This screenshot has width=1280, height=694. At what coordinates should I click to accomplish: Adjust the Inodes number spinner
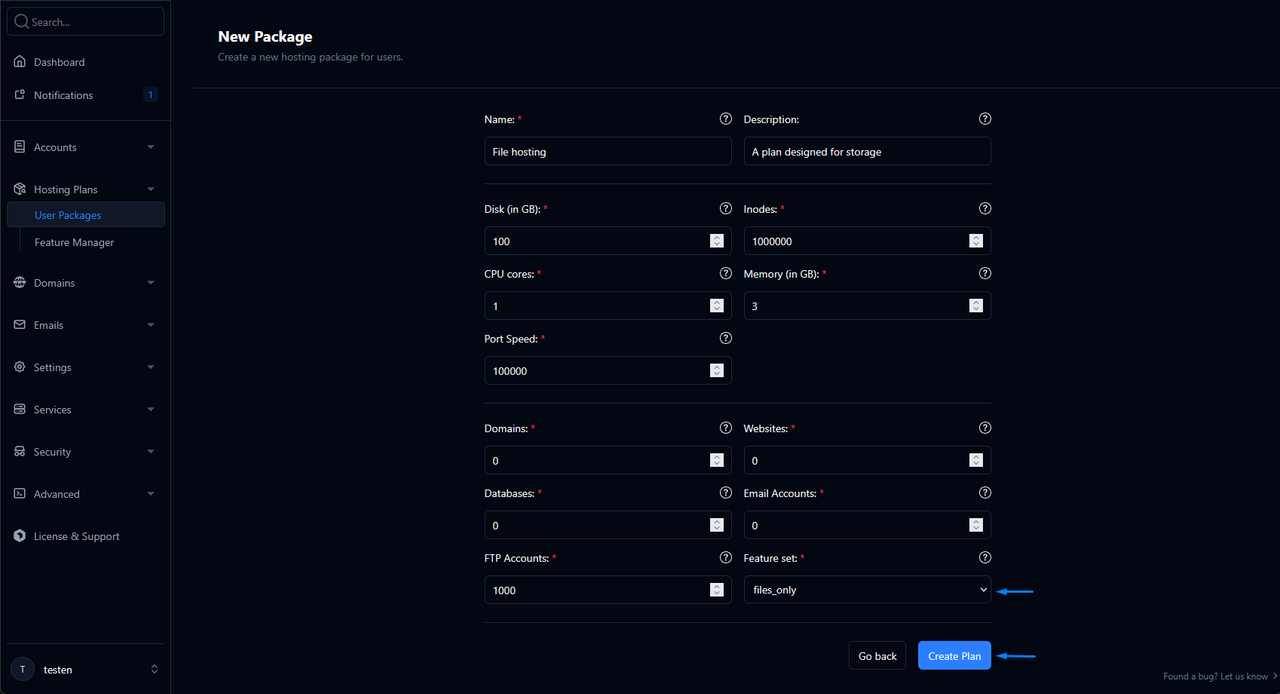coord(976,241)
